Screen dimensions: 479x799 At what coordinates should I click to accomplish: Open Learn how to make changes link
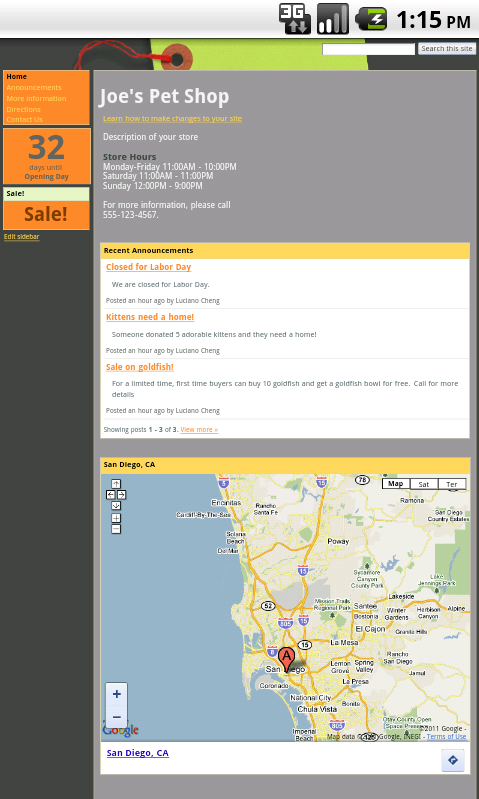point(172,118)
